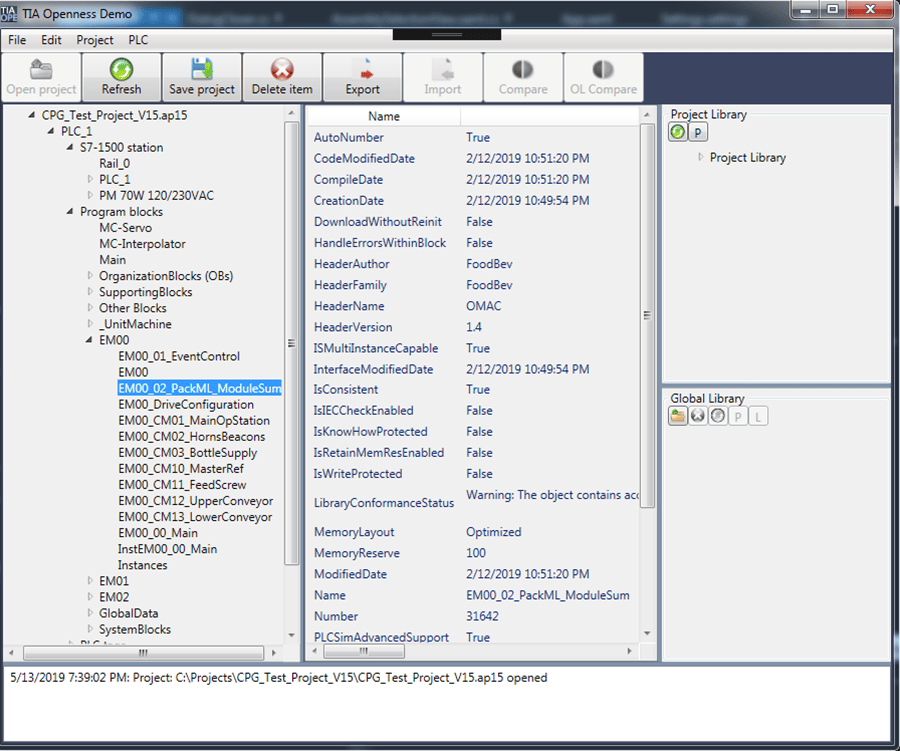Click the project tree vertical scrollbar thumb
Viewport: 900px width, 751px height.
coord(292,343)
